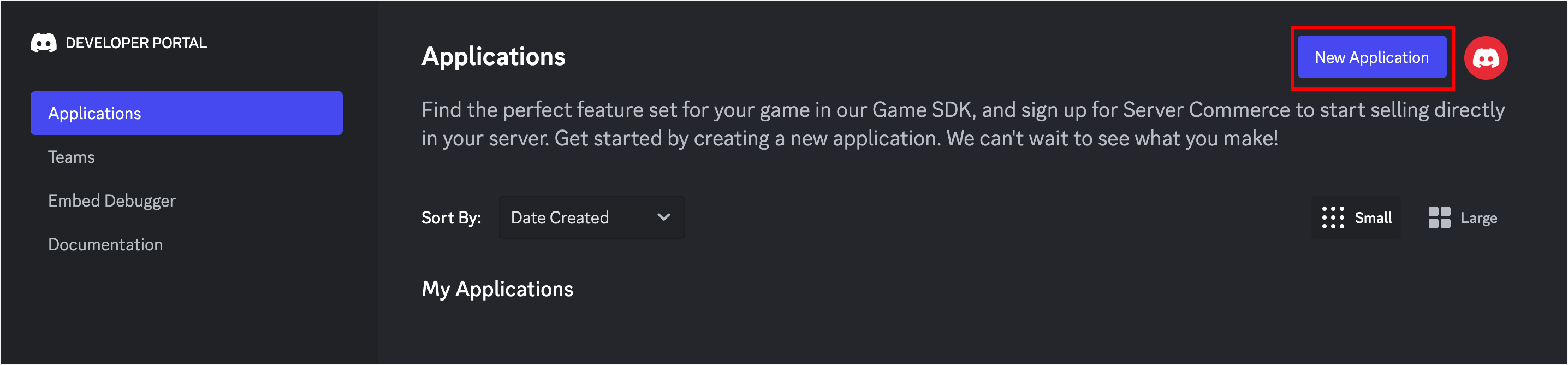
Task: Switch to Large view layout
Action: [x=1462, y=217]
